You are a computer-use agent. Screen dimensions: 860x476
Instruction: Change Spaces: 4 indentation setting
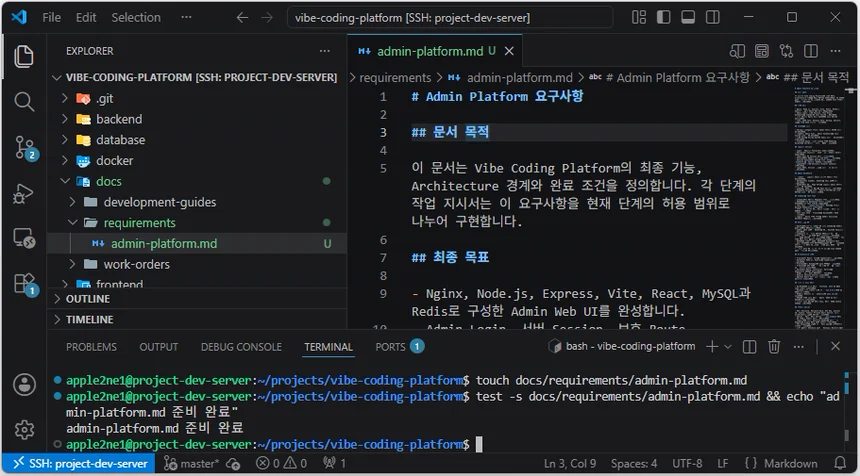tap(633, 463)
